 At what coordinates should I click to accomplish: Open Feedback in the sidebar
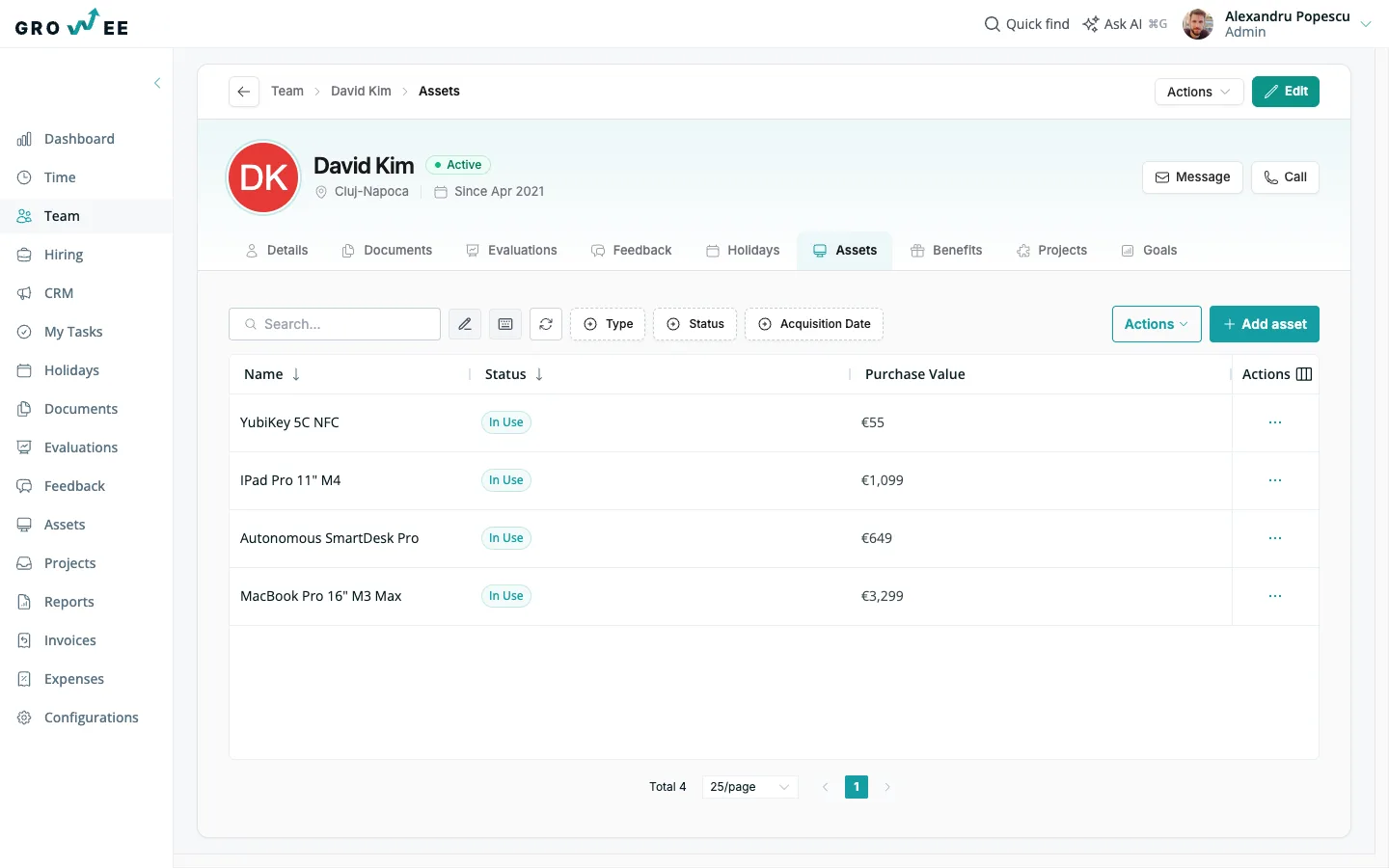86,486
